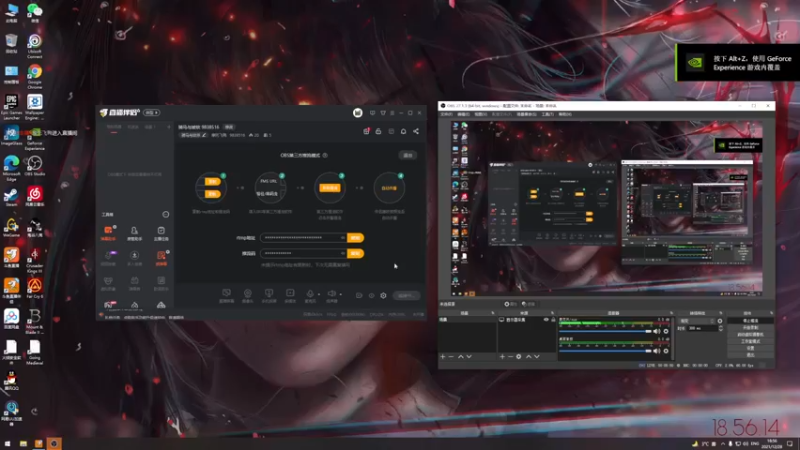800x450 pixels.
Task: Click 开始录制 in OBS controls
Action: point(750,328)
